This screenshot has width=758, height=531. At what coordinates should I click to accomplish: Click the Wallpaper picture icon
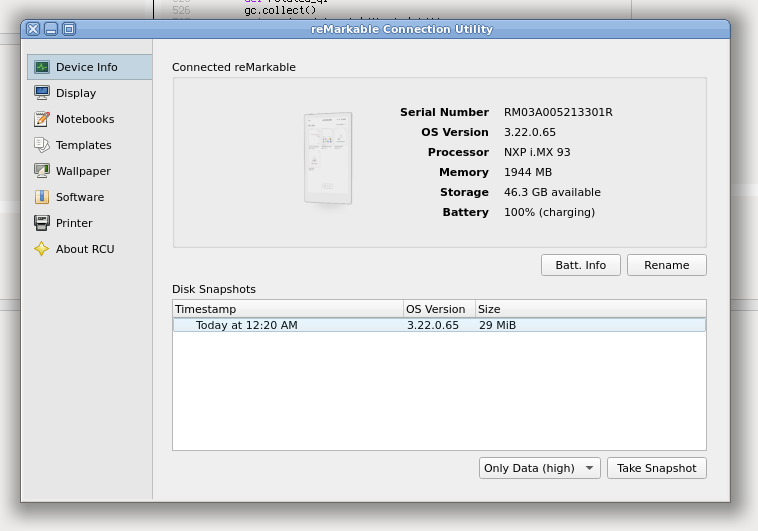coord(42,171)
